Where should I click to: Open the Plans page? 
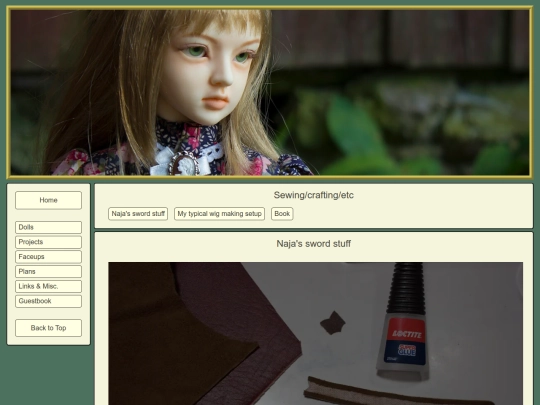48,272
